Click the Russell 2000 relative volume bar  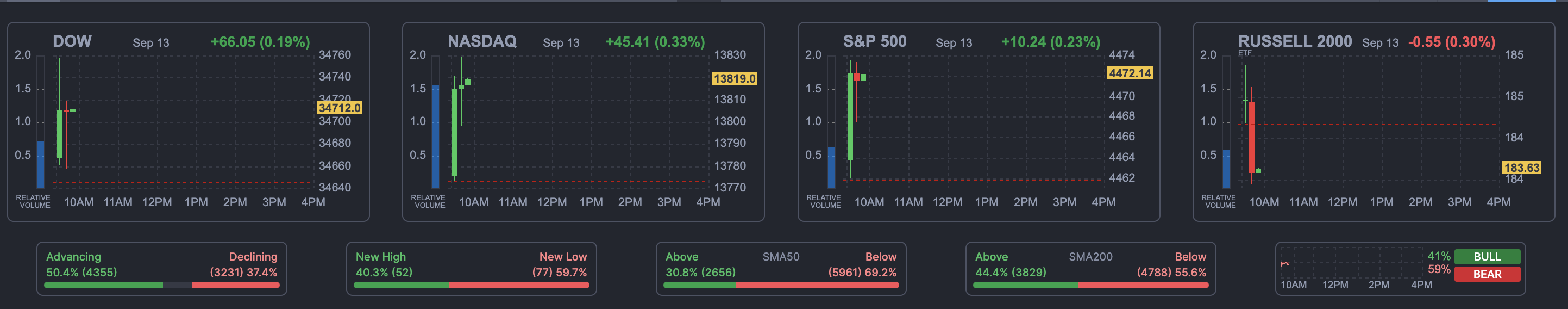coord(1226,122)
